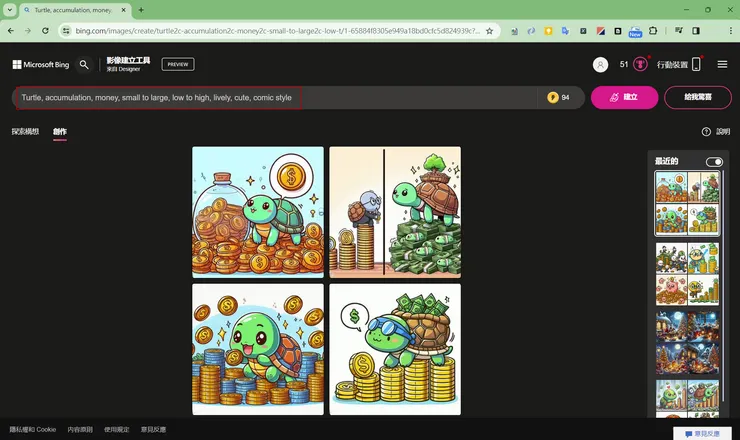Open the Terms of Use footer link
Screen dimensions: 740x440
[x=117, y=430]
